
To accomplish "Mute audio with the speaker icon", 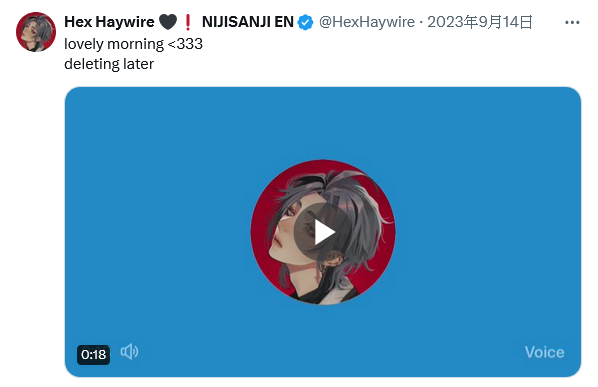I will pos(129,352).
